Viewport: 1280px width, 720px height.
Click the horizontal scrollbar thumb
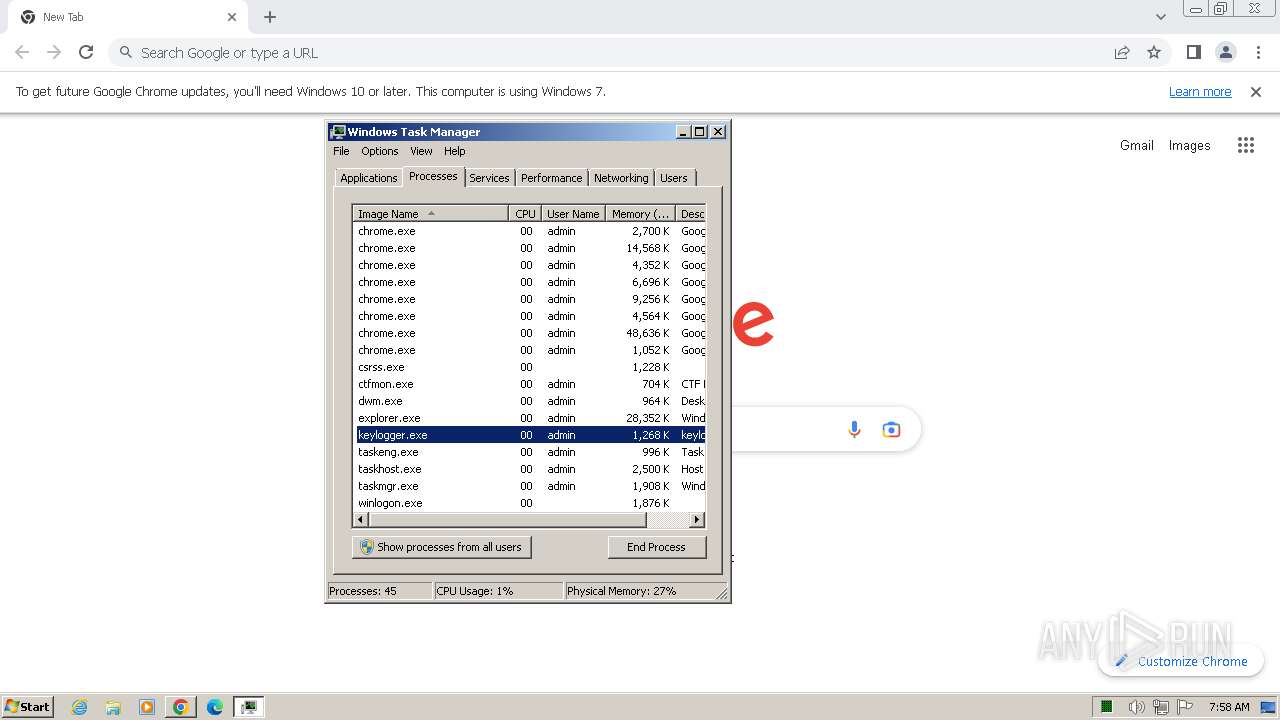(x=507, y=520)
